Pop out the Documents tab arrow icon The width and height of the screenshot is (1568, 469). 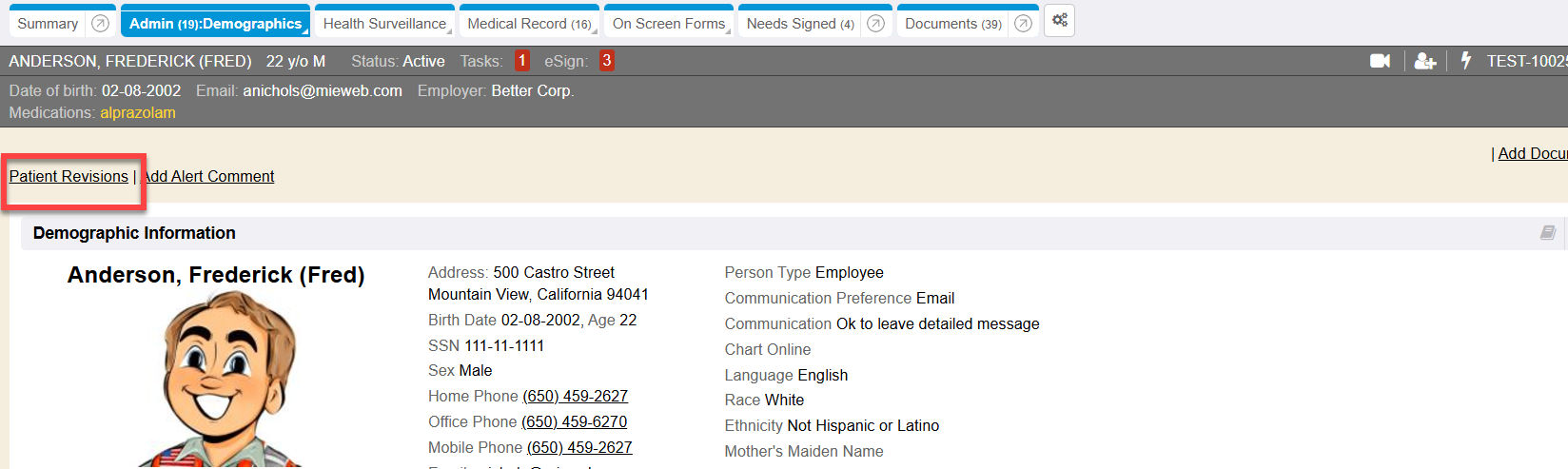click(x=1023, y=24)
